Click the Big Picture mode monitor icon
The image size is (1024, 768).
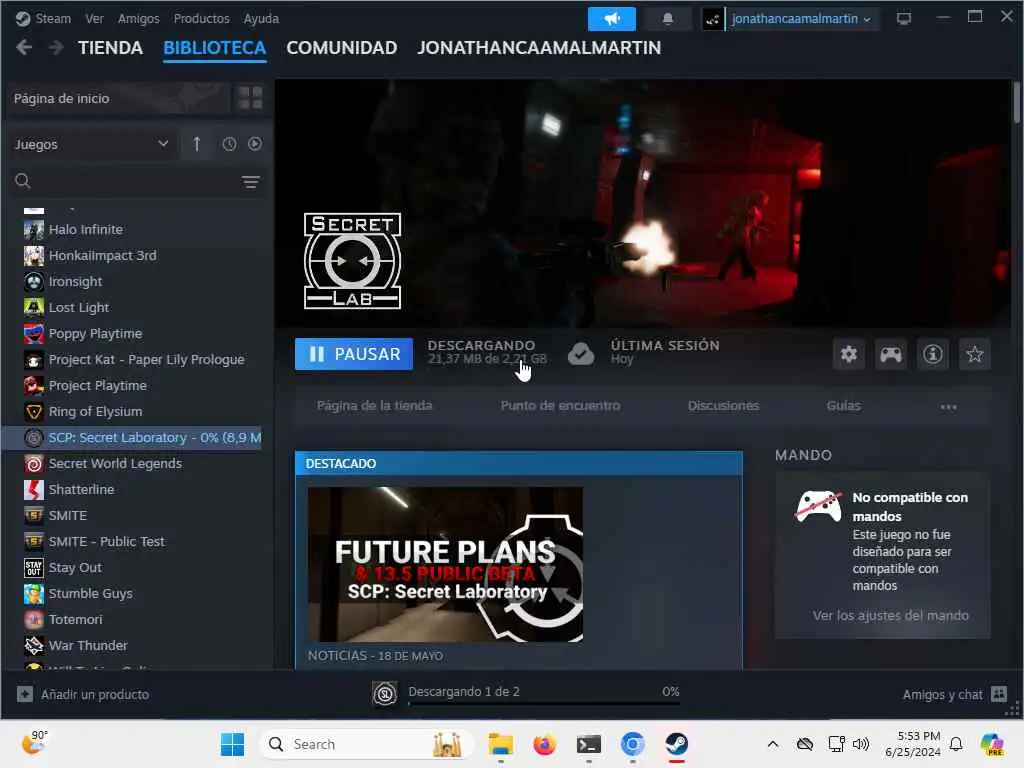(904, 19)
